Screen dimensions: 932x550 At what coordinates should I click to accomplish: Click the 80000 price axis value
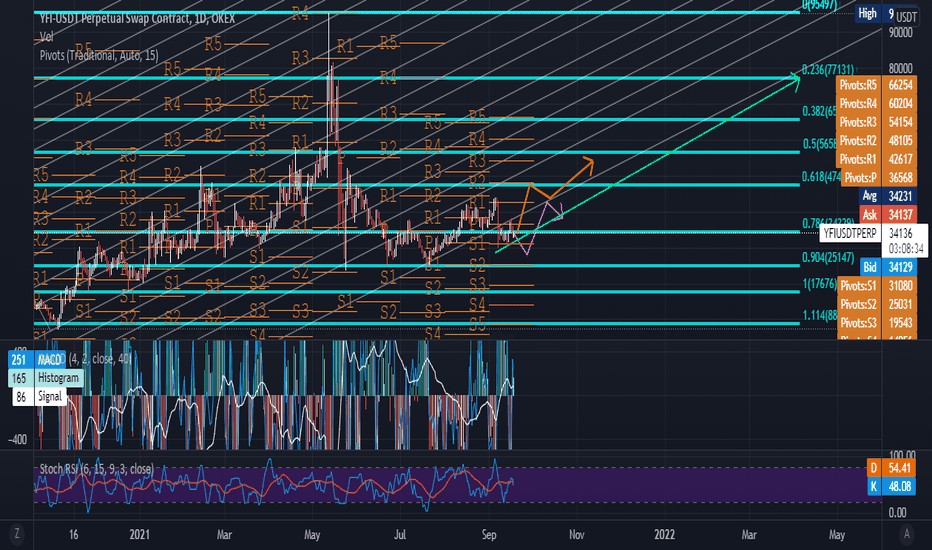click(900, 69)
